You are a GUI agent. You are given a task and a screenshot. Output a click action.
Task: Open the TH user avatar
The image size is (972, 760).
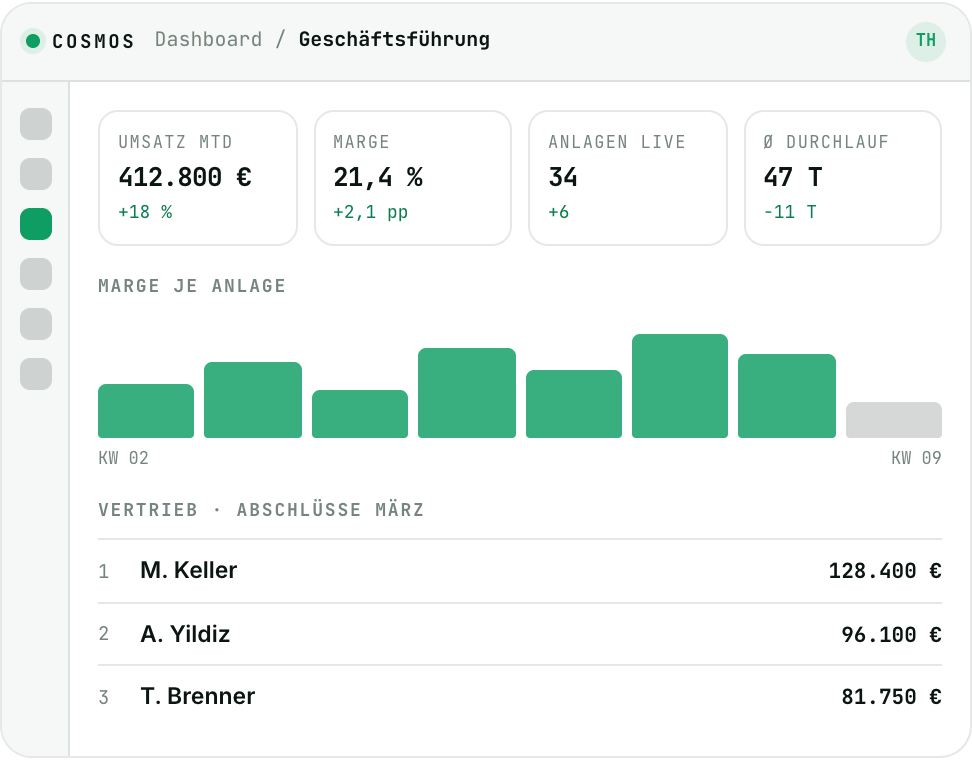click(926, 42)
